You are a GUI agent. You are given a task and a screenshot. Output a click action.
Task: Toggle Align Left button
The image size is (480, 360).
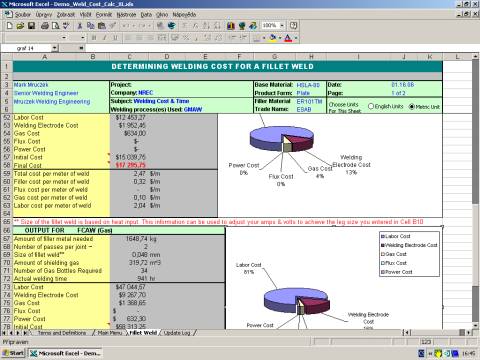[128, 38]
